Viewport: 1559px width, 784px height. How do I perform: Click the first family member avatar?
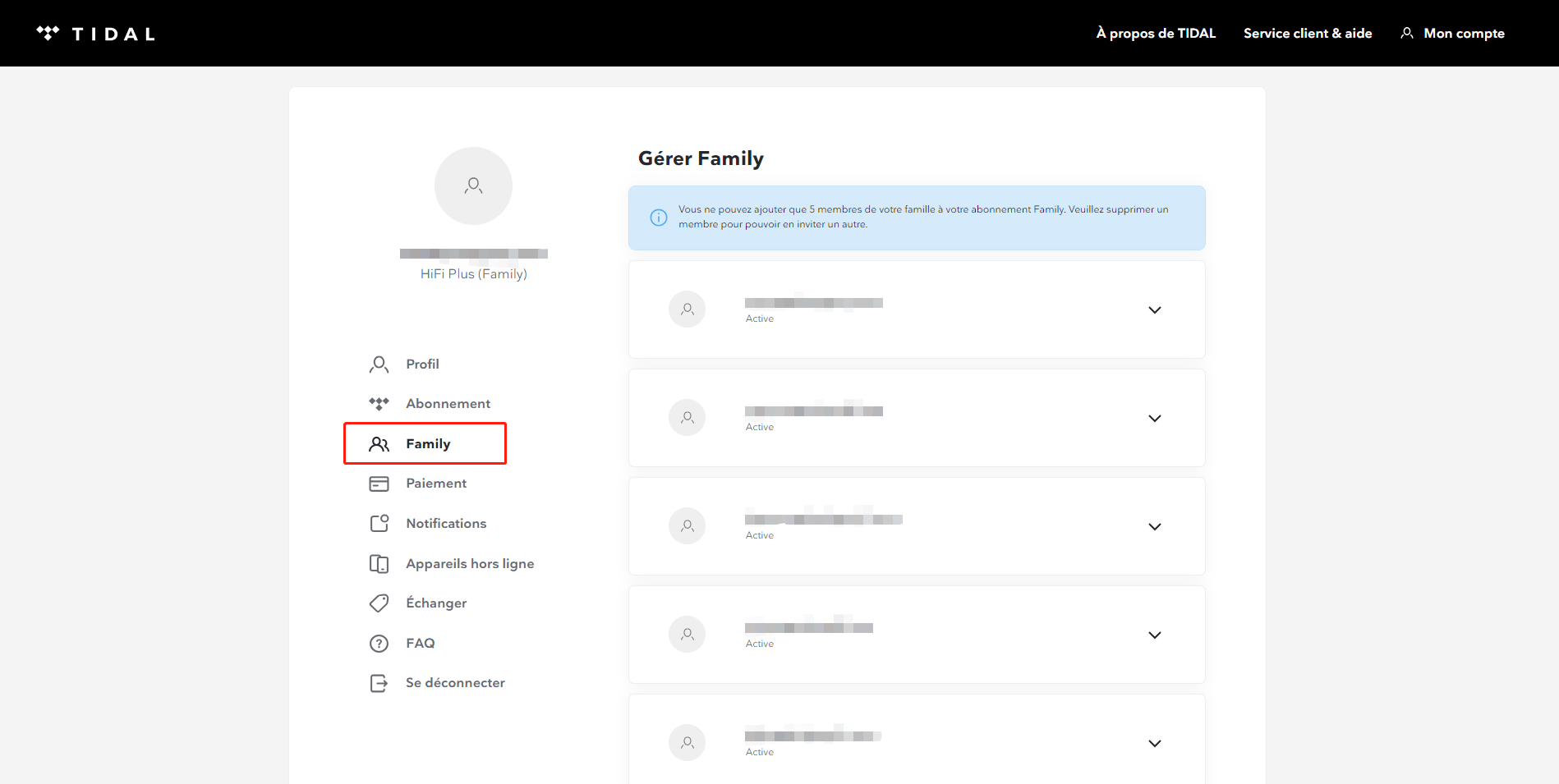tap(688, 309)
